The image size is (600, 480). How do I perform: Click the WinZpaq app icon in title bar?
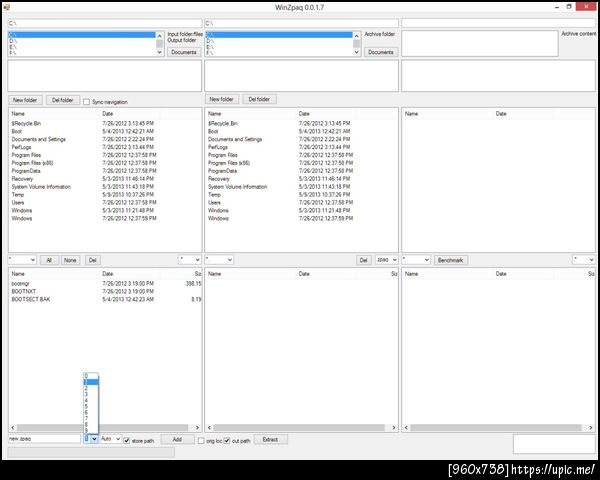coord(6,7)
